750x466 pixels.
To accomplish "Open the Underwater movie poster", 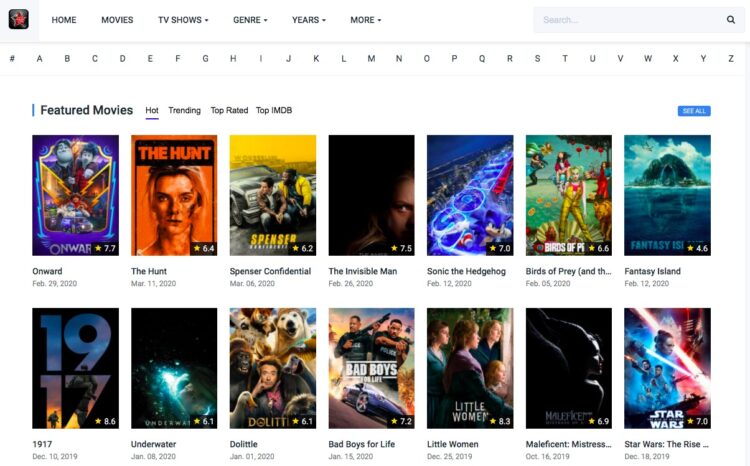I will point(174,368).
